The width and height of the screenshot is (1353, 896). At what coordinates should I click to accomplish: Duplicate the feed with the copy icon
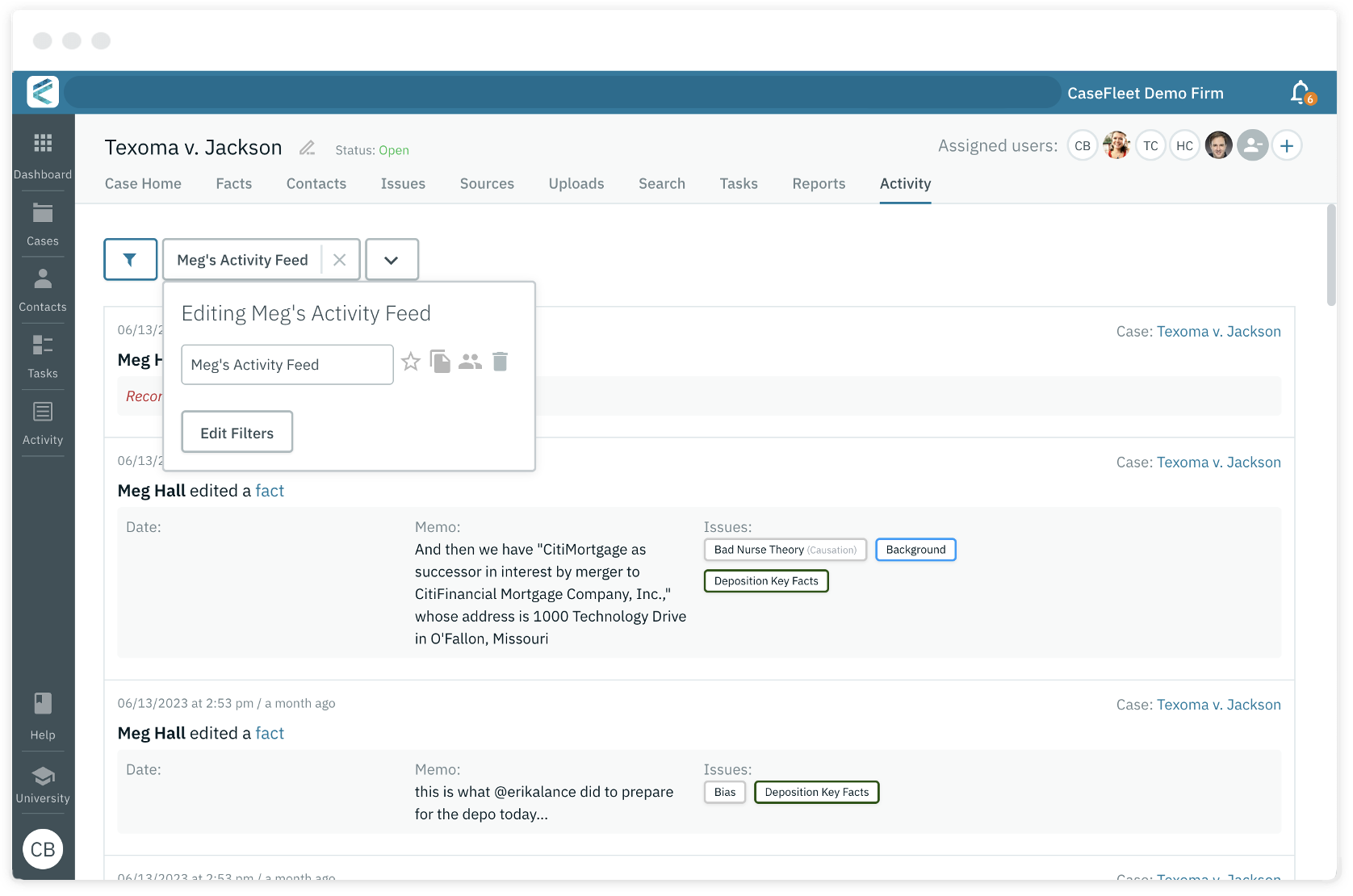(x=440, y=362)
